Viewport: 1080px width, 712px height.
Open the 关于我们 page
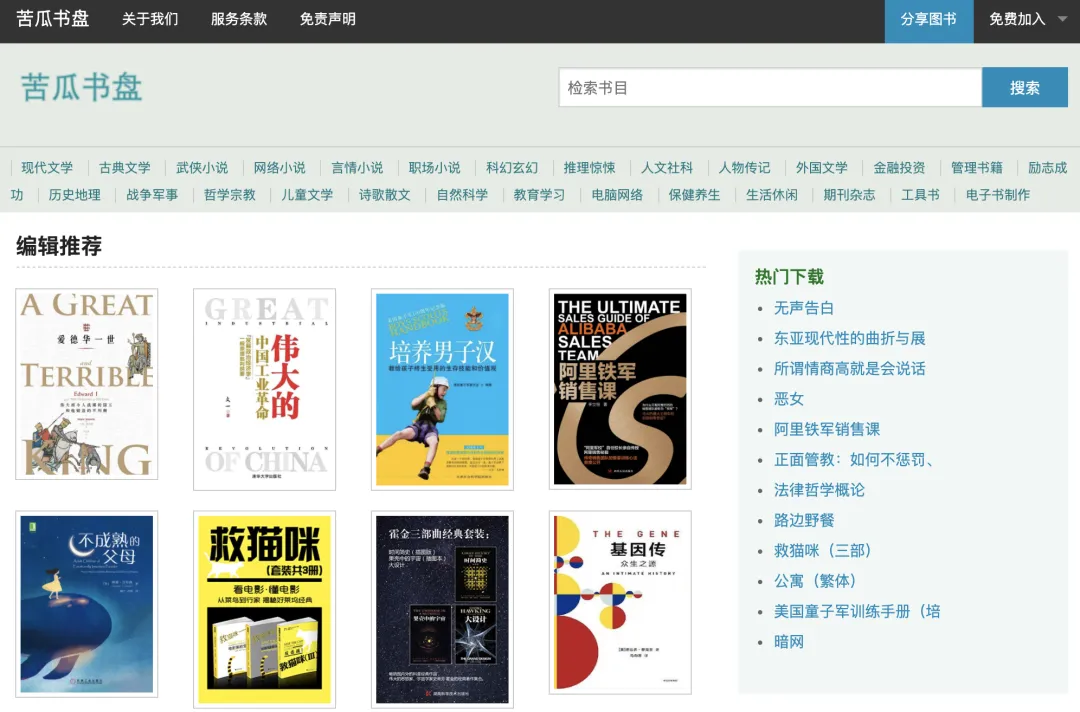tap(150, 19)
